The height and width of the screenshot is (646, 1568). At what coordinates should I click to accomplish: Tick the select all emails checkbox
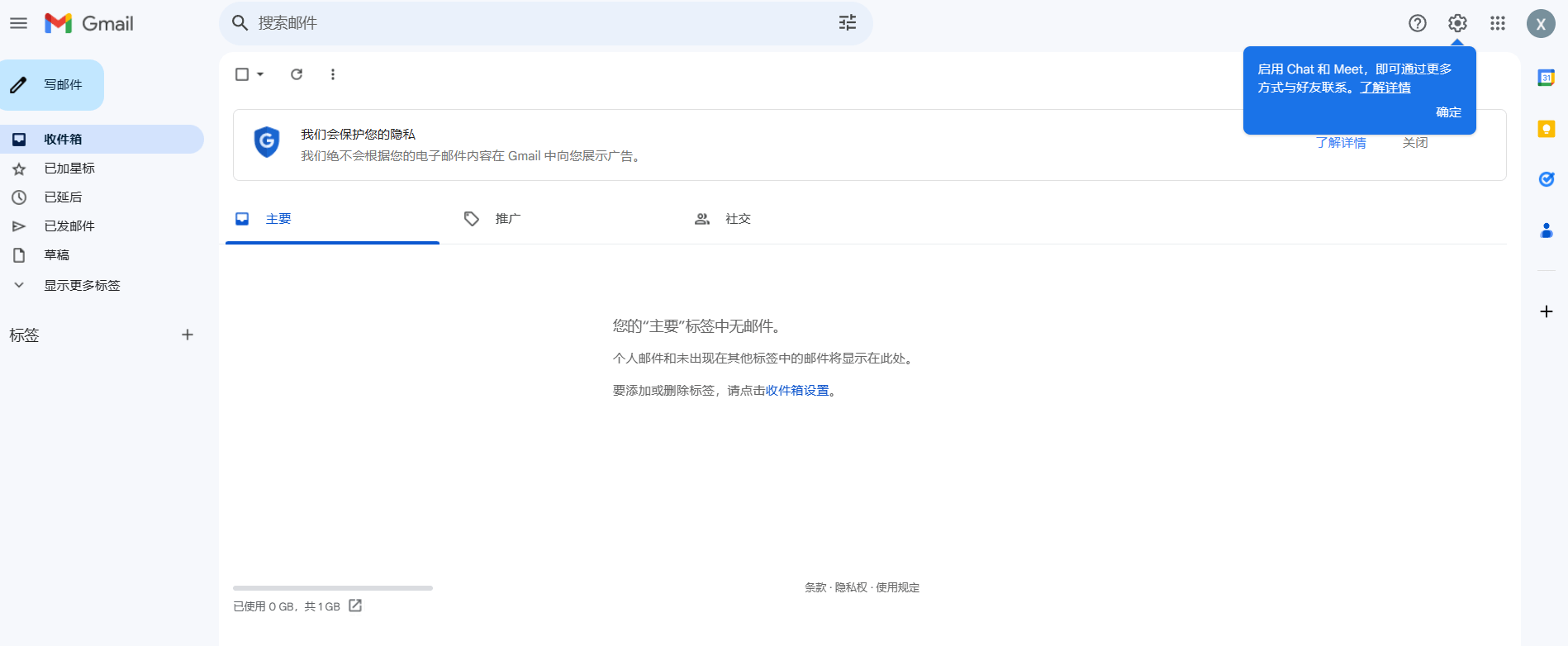point(242,74)
